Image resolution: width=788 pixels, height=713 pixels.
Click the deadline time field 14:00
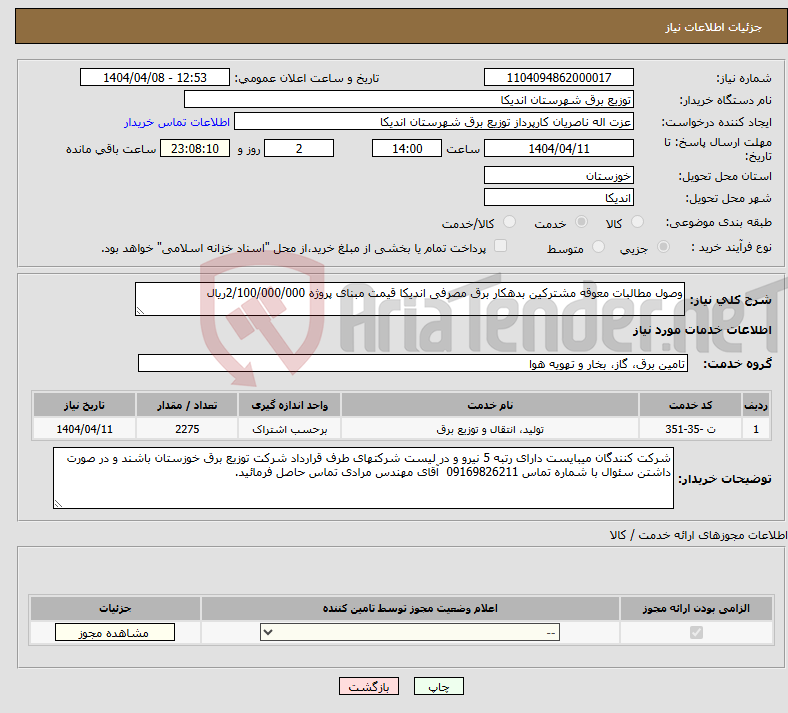[407, 148]
